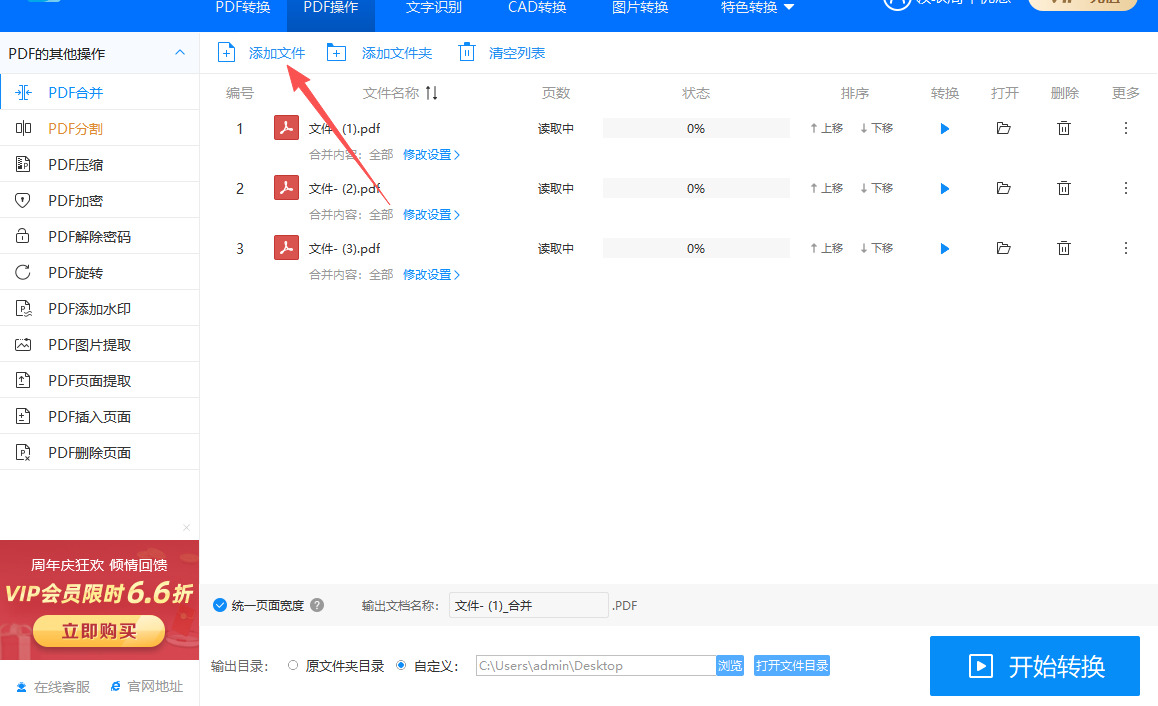Open PDF加密 option
Screen dimensions: 1158x706
pyautogui.click(x=100, y=200)
